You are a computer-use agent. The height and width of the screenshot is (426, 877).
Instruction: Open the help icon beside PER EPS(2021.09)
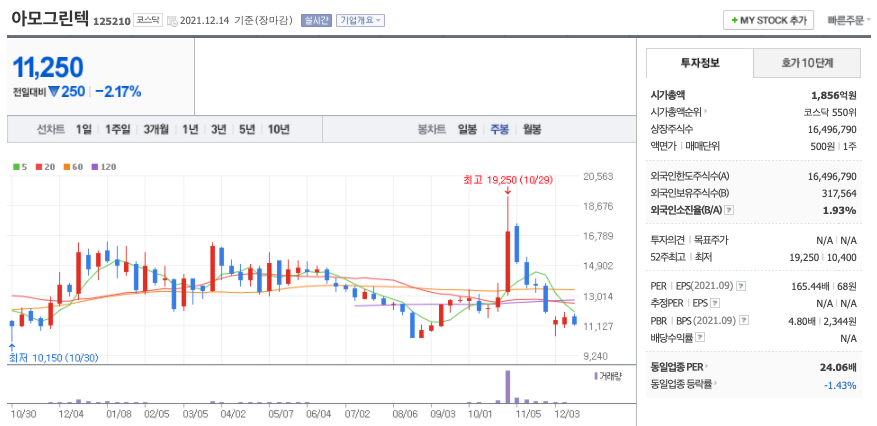741,286
